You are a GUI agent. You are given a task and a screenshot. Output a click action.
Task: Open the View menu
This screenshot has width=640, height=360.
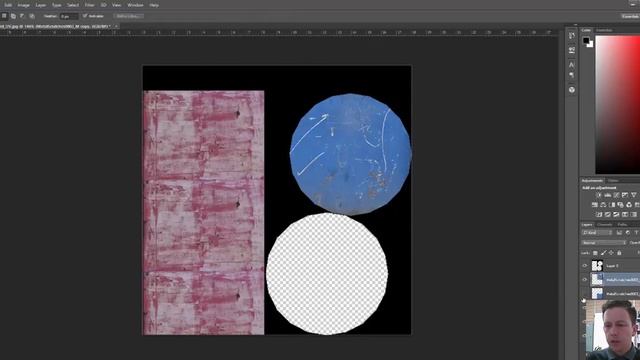point(117,5)
